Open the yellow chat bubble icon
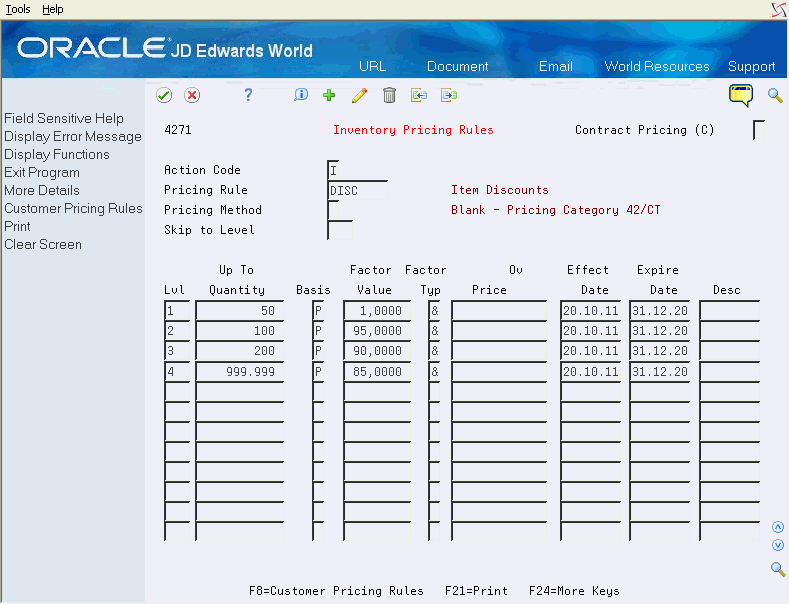The image size is (789, 604). (x=741, y=95)
